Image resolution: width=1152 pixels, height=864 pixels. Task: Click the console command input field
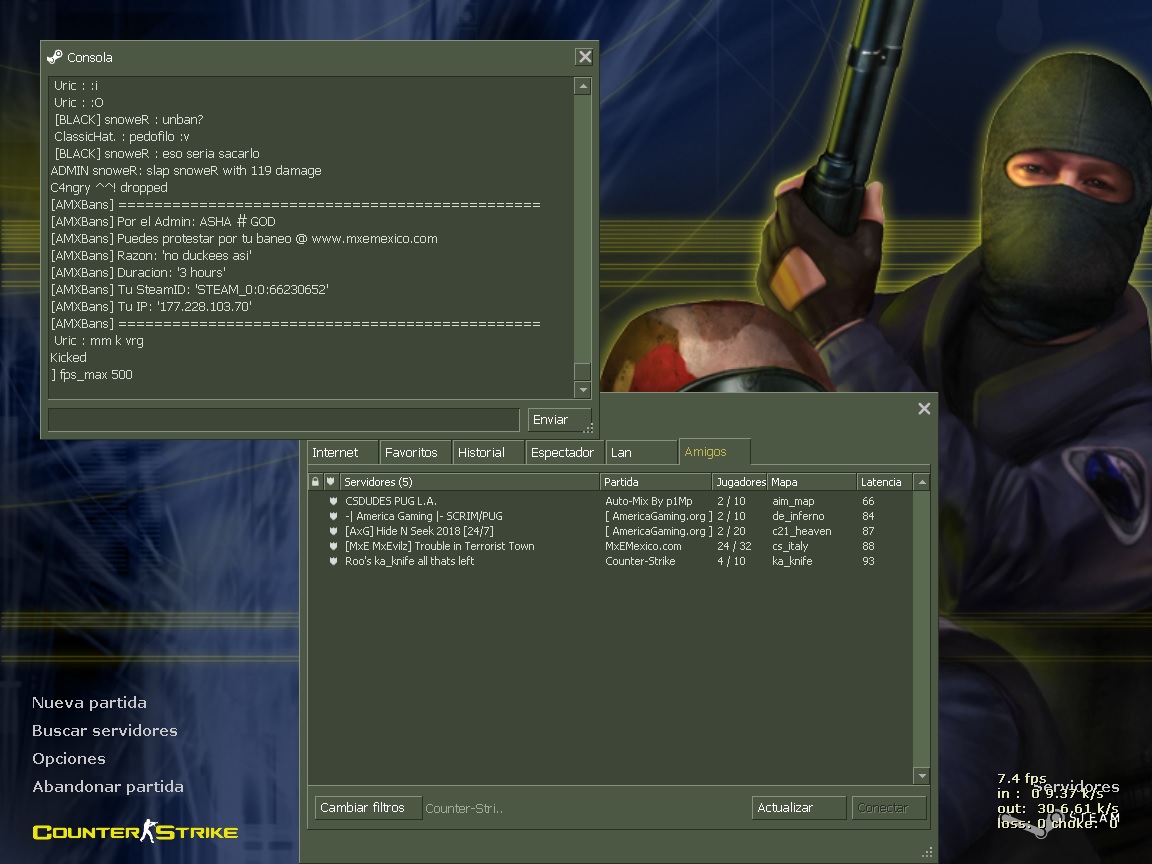(284, 420)
